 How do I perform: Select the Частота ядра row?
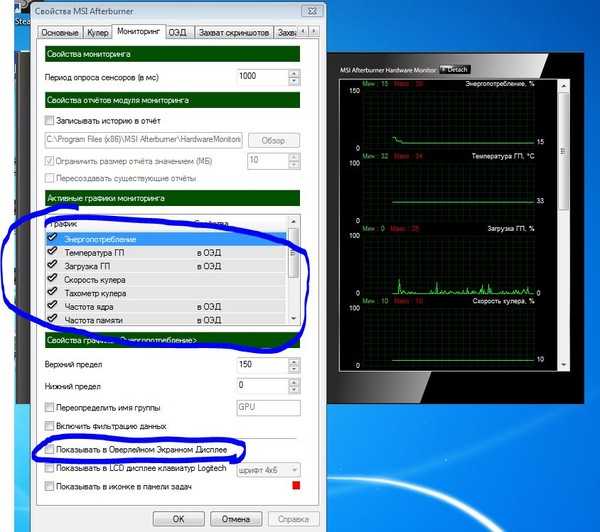166,306
